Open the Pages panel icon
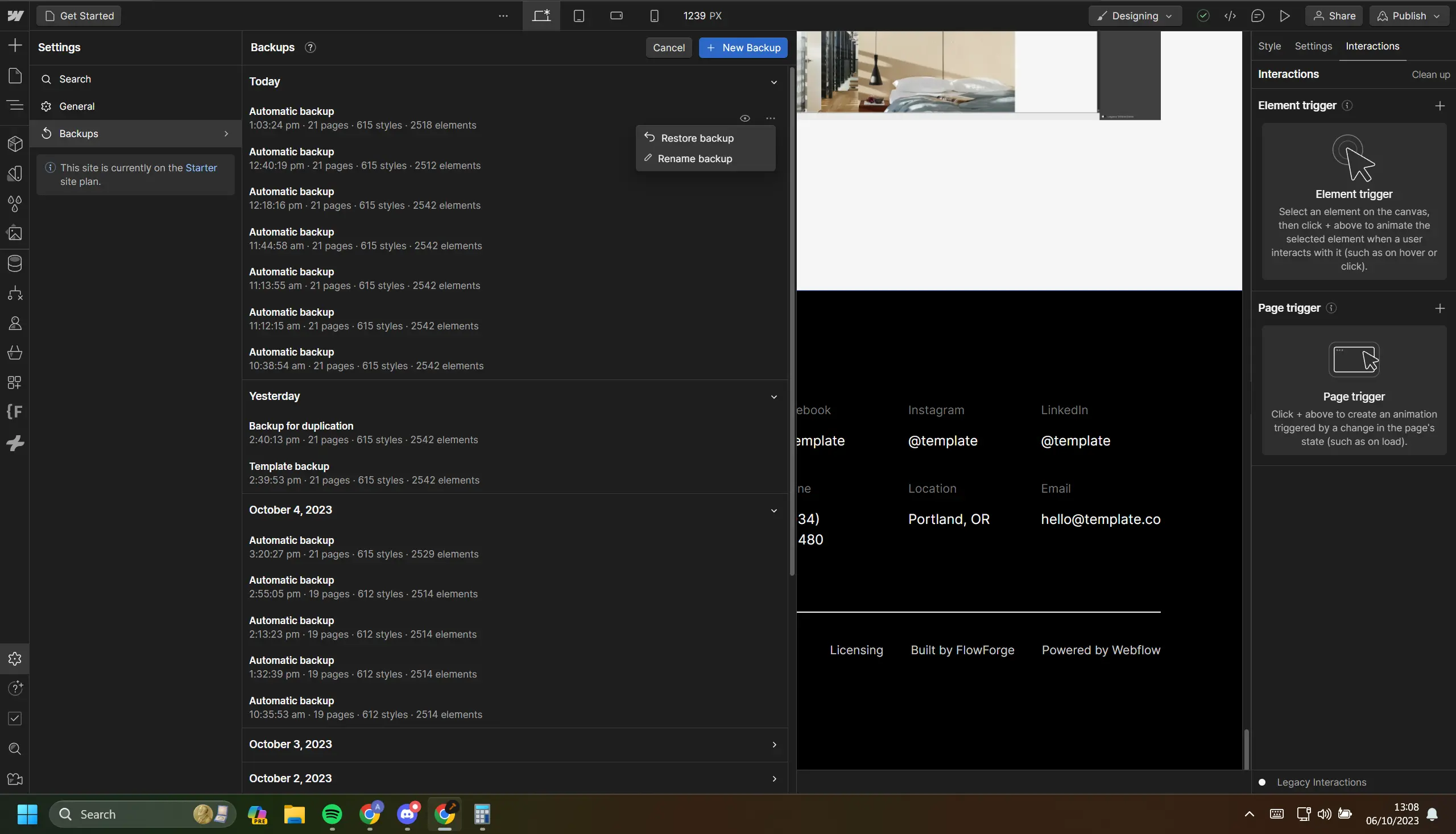 pyautogui.click(x=15, y=76)
